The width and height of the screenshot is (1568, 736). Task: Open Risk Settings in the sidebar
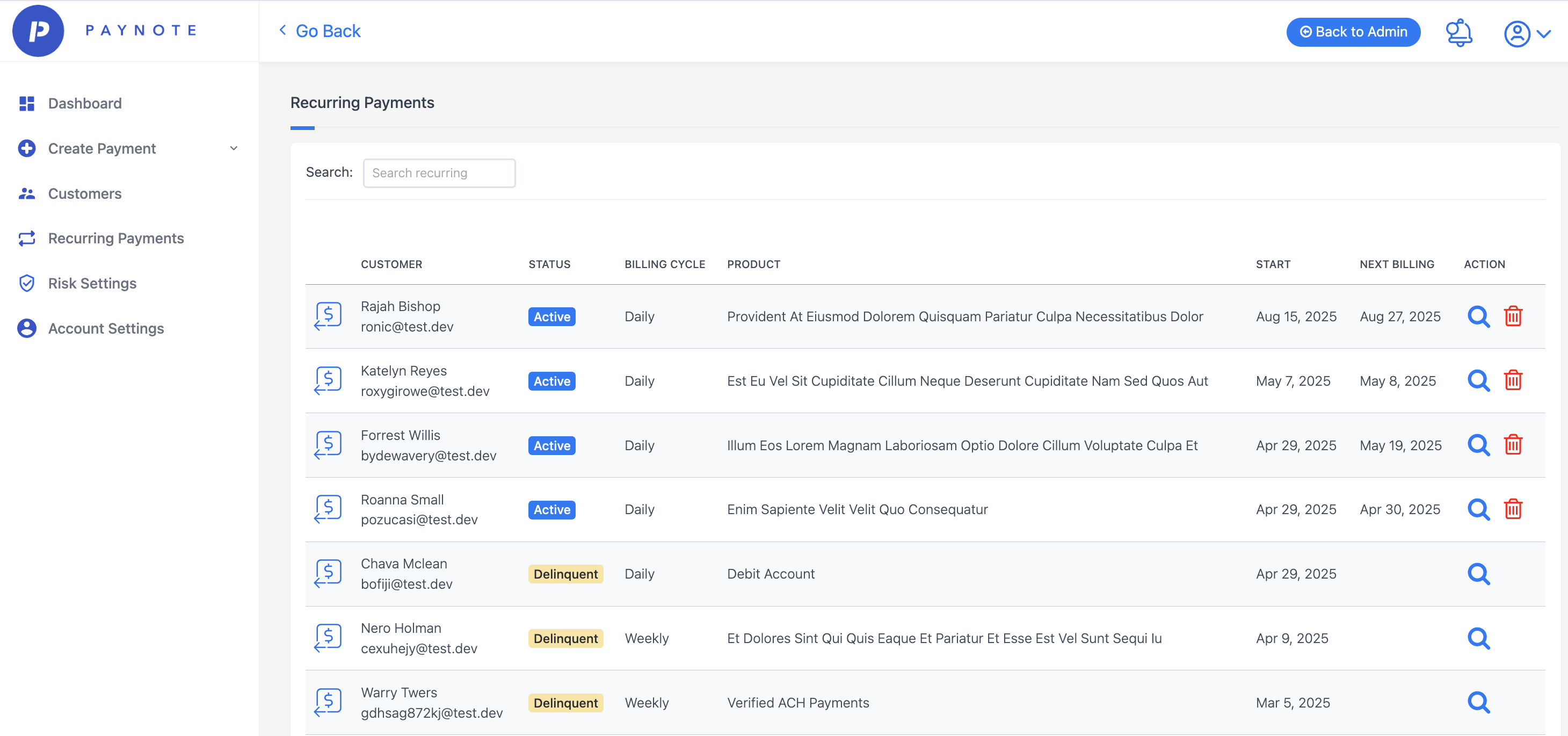point(92,283)
